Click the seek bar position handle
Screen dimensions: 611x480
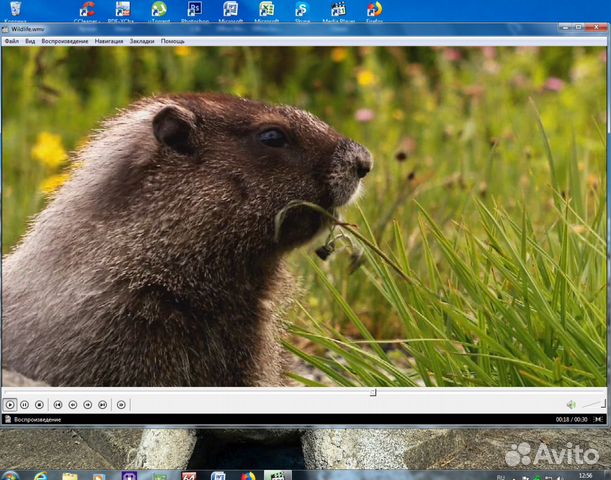(373, 392)
